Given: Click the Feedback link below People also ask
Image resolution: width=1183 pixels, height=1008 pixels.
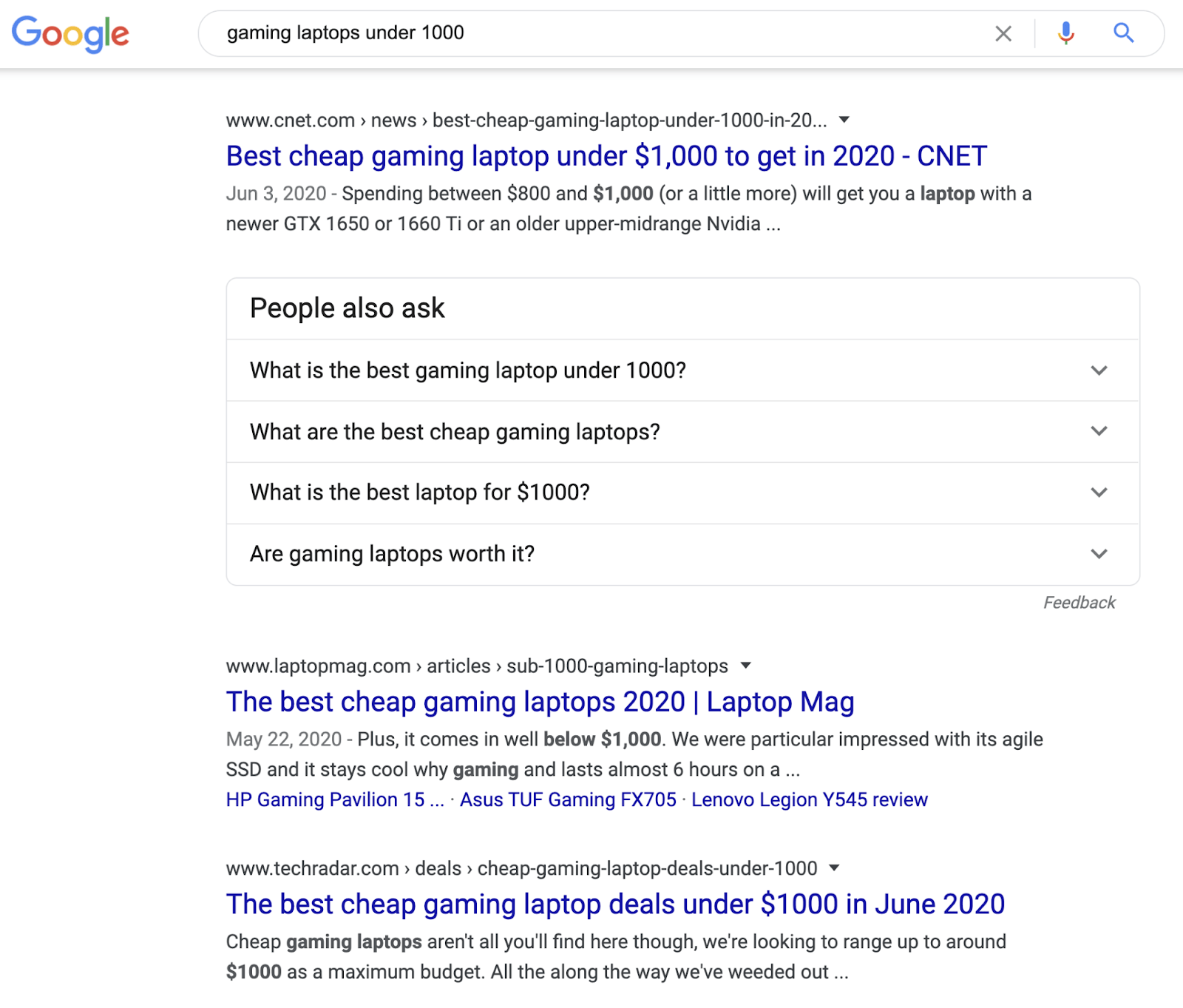Looking at the screenshot, I should tap(1079, 603).
